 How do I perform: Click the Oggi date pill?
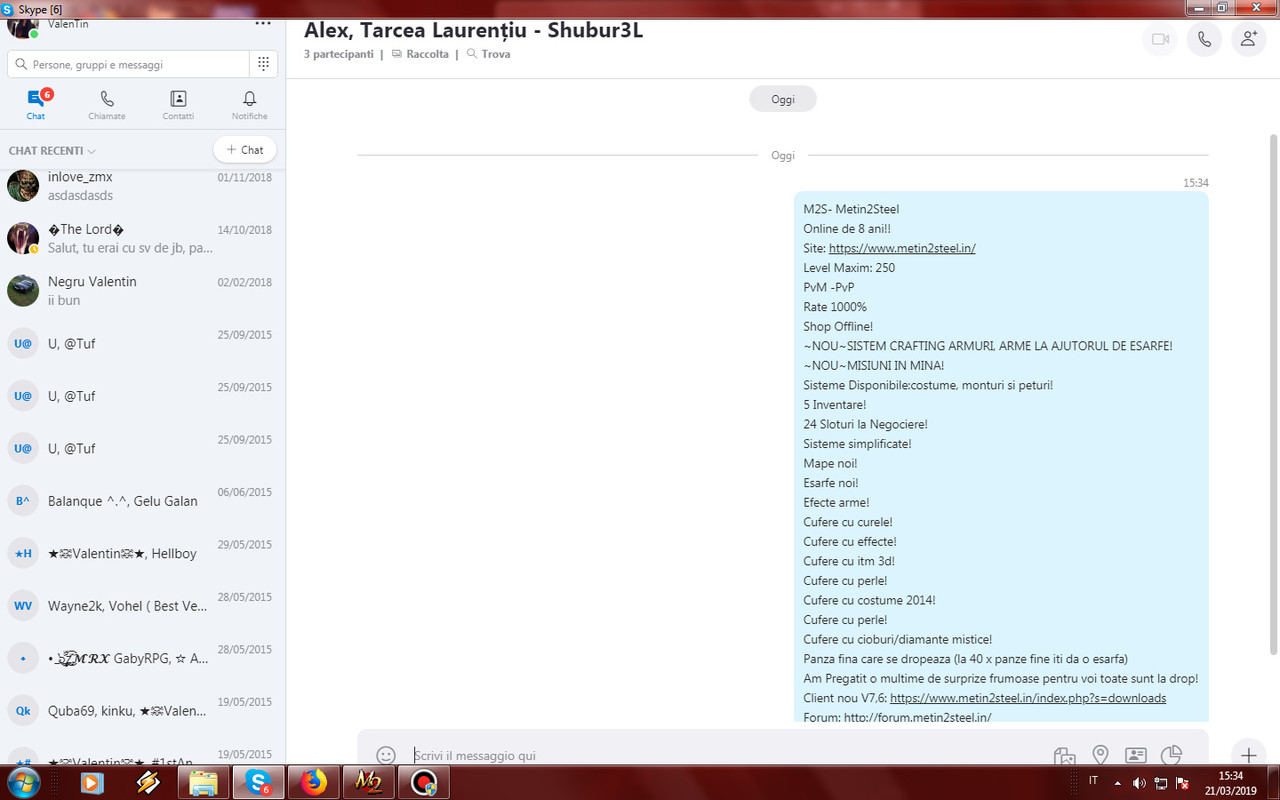click(783, 99)
